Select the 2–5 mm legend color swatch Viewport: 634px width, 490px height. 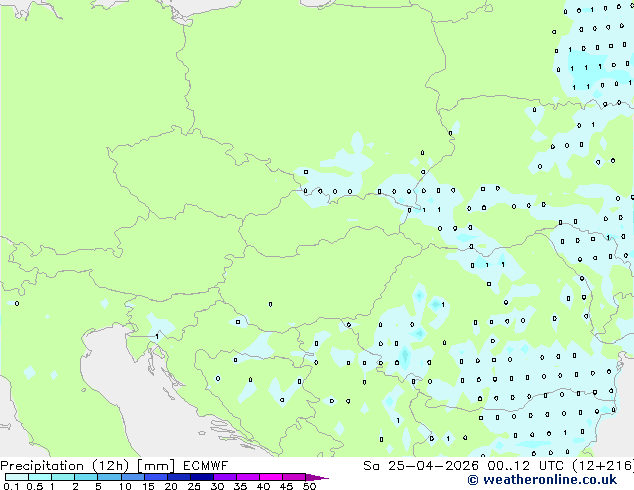point(86,477)
